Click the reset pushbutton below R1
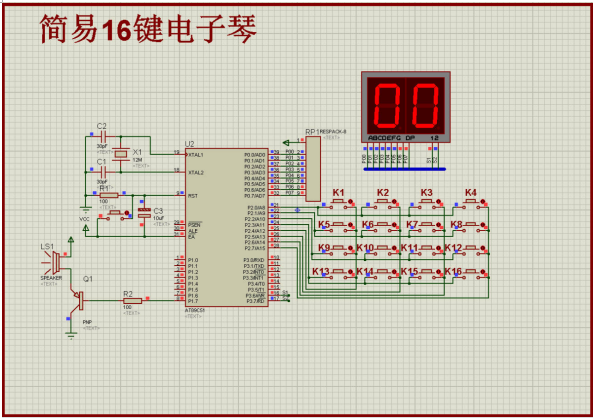Viewport: 594px width, 418px height. [x=115, y=215]
